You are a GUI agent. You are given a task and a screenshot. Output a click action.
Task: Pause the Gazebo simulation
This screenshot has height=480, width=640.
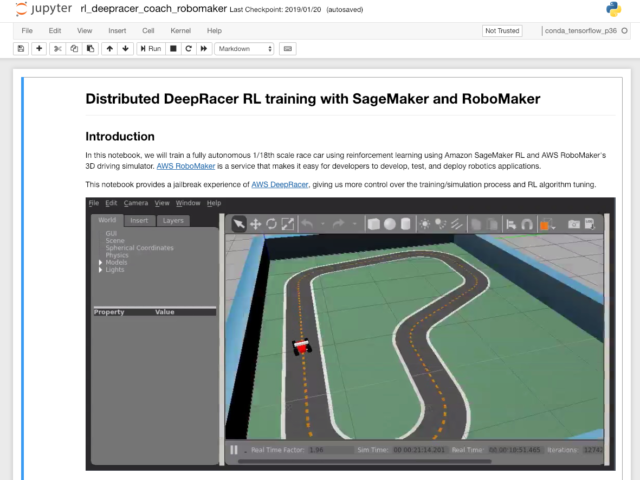tap(234, 450)
